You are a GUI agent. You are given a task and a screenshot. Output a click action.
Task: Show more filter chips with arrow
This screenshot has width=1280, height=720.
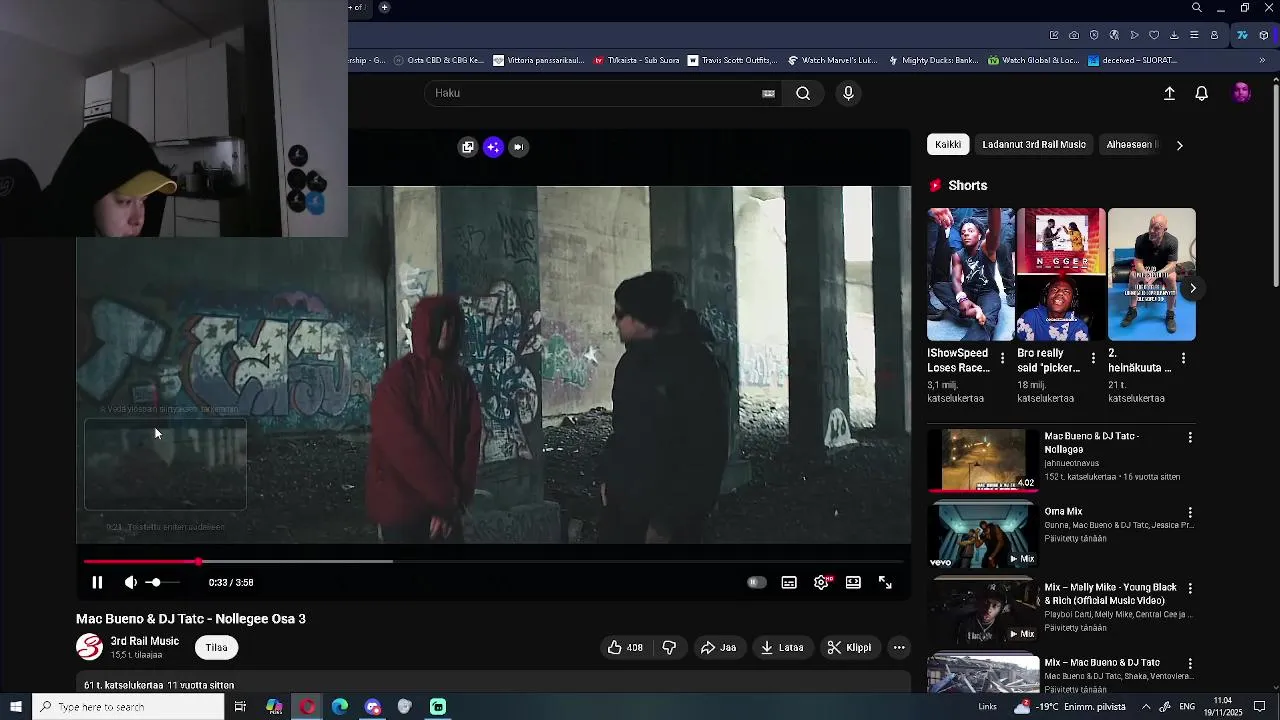(x=1179, y=145)
